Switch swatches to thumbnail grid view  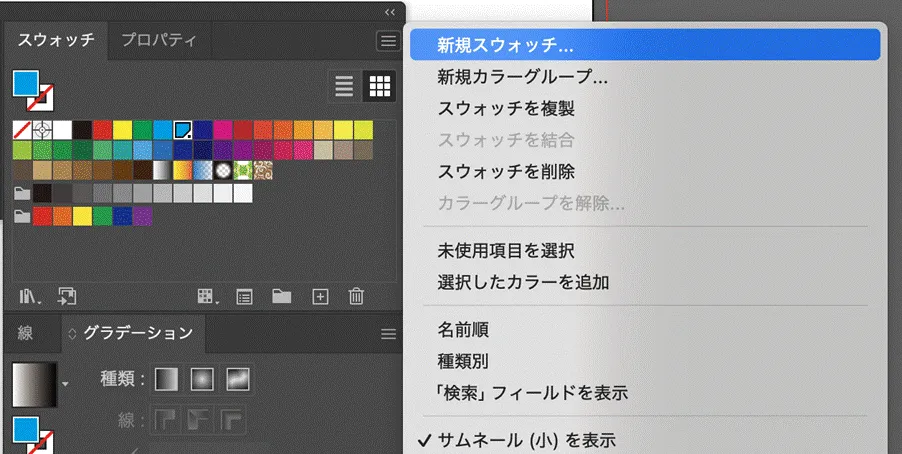coord(379,87)
